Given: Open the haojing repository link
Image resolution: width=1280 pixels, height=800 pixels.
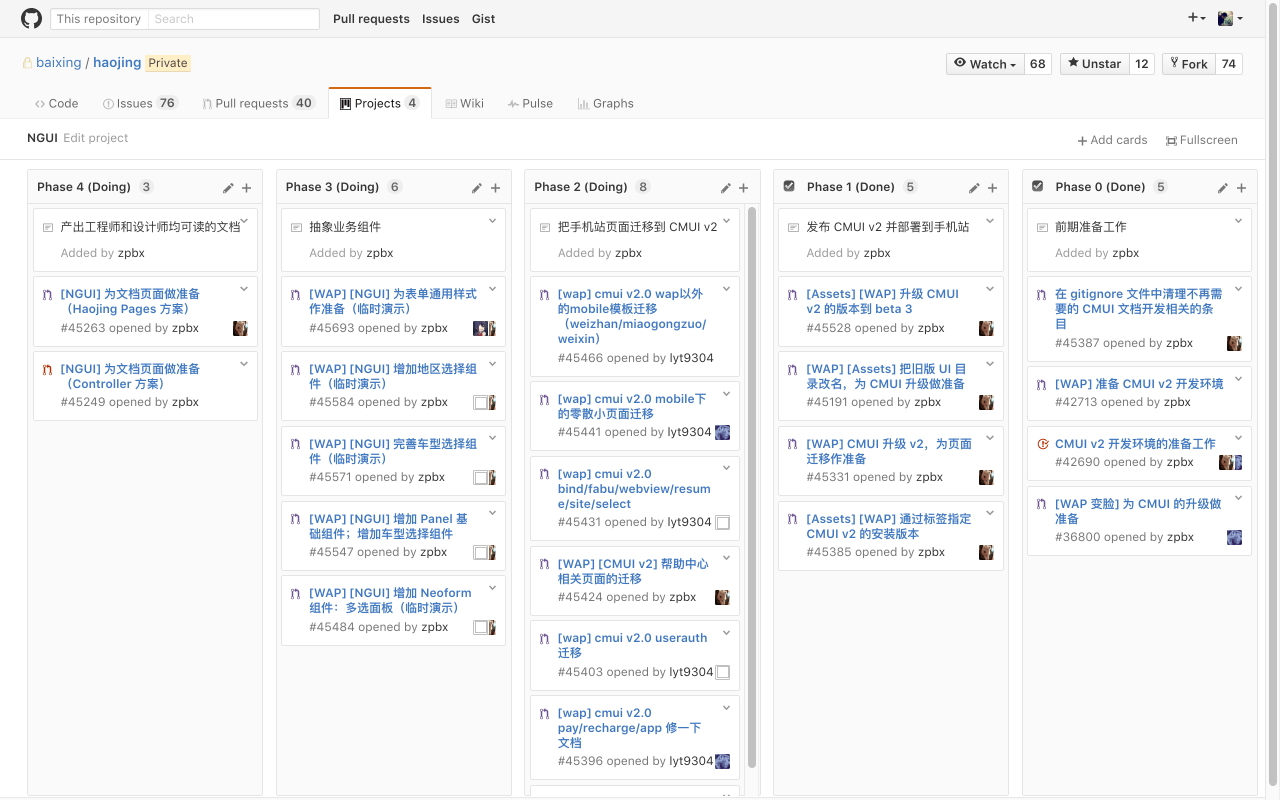Looking at the screenshot, I should [x=117, y=62].
